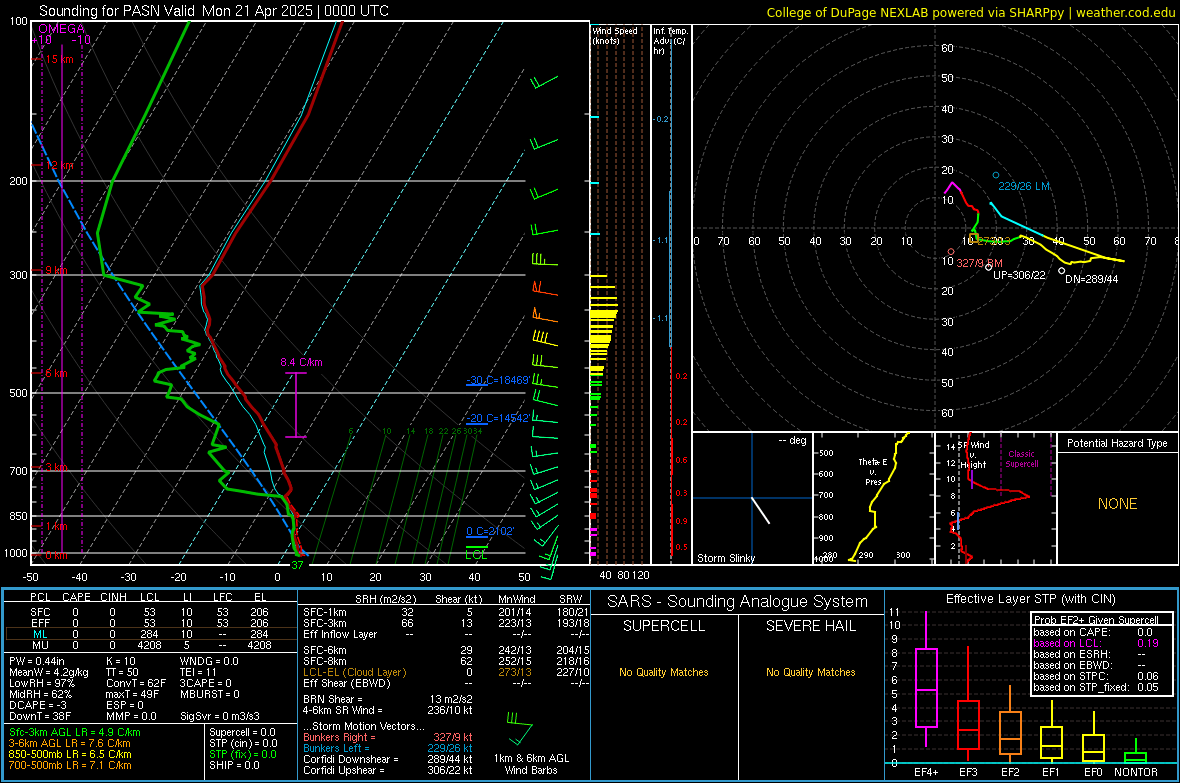Click the 'Wind Speed (knots)' panel header

(x=615, y=35)
